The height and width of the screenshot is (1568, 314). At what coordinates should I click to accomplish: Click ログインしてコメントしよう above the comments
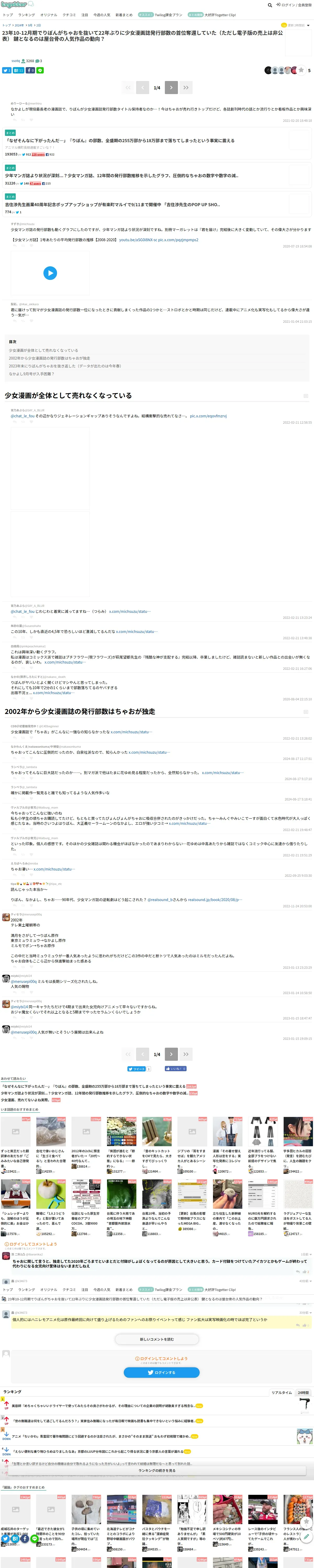coord(31,1244)
